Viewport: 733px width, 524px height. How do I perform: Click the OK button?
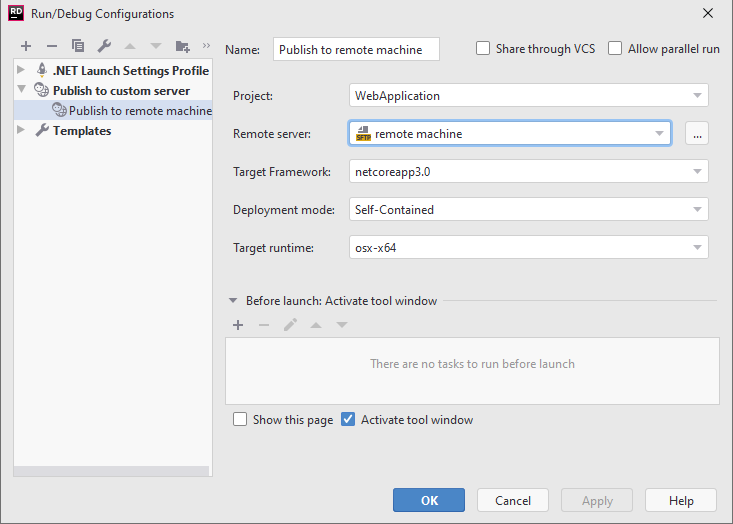(428, 500)
